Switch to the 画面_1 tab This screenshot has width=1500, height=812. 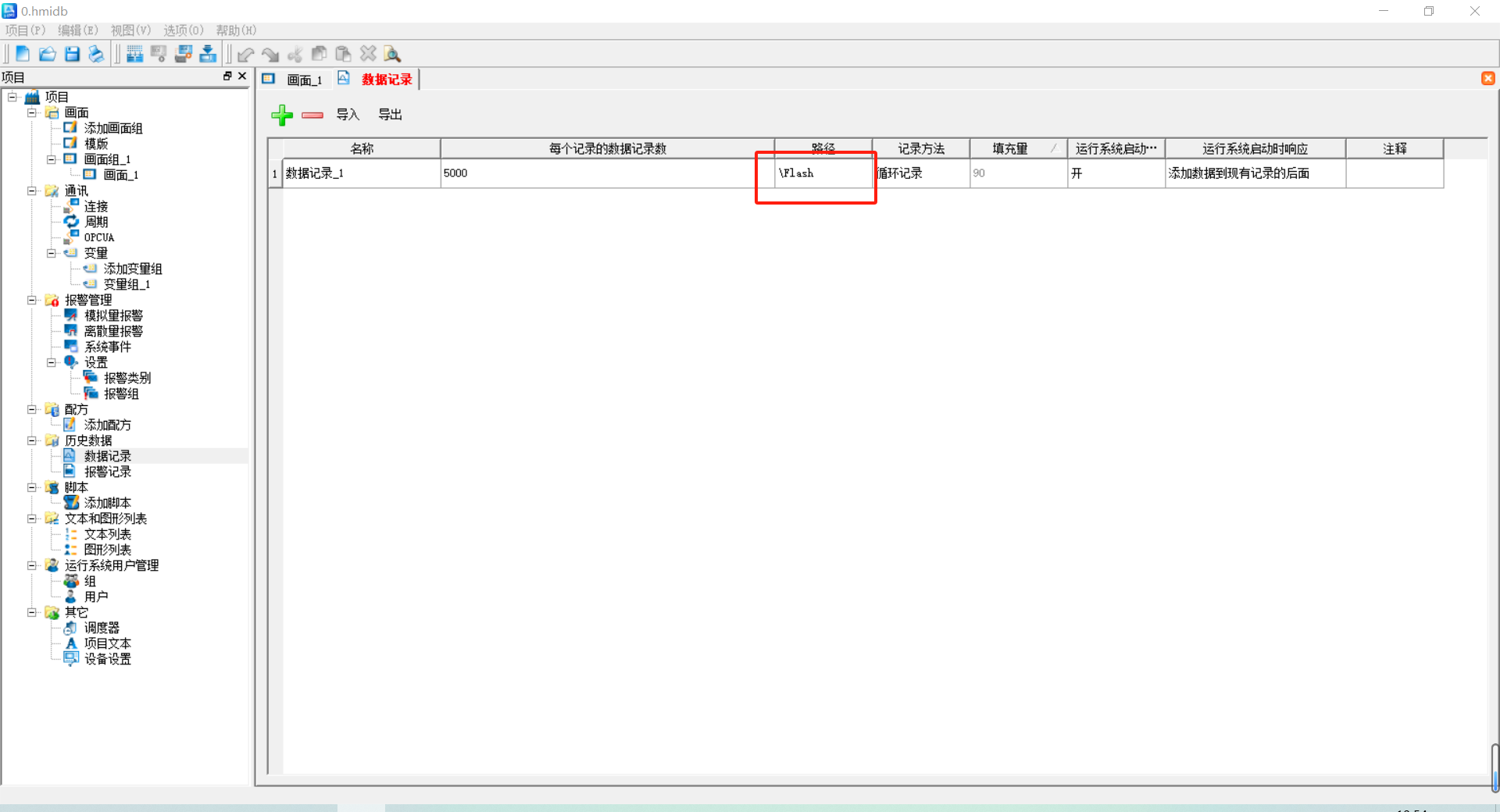pyautogui.click(x=304, y=80)
